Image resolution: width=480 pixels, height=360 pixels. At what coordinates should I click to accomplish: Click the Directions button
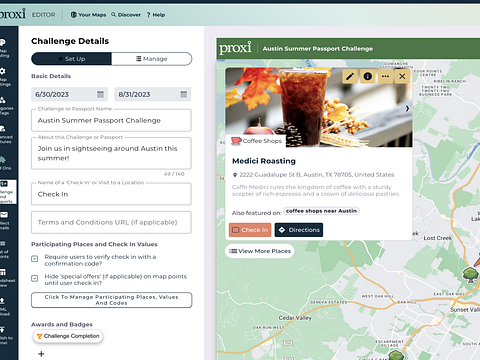tap(299, 230)
